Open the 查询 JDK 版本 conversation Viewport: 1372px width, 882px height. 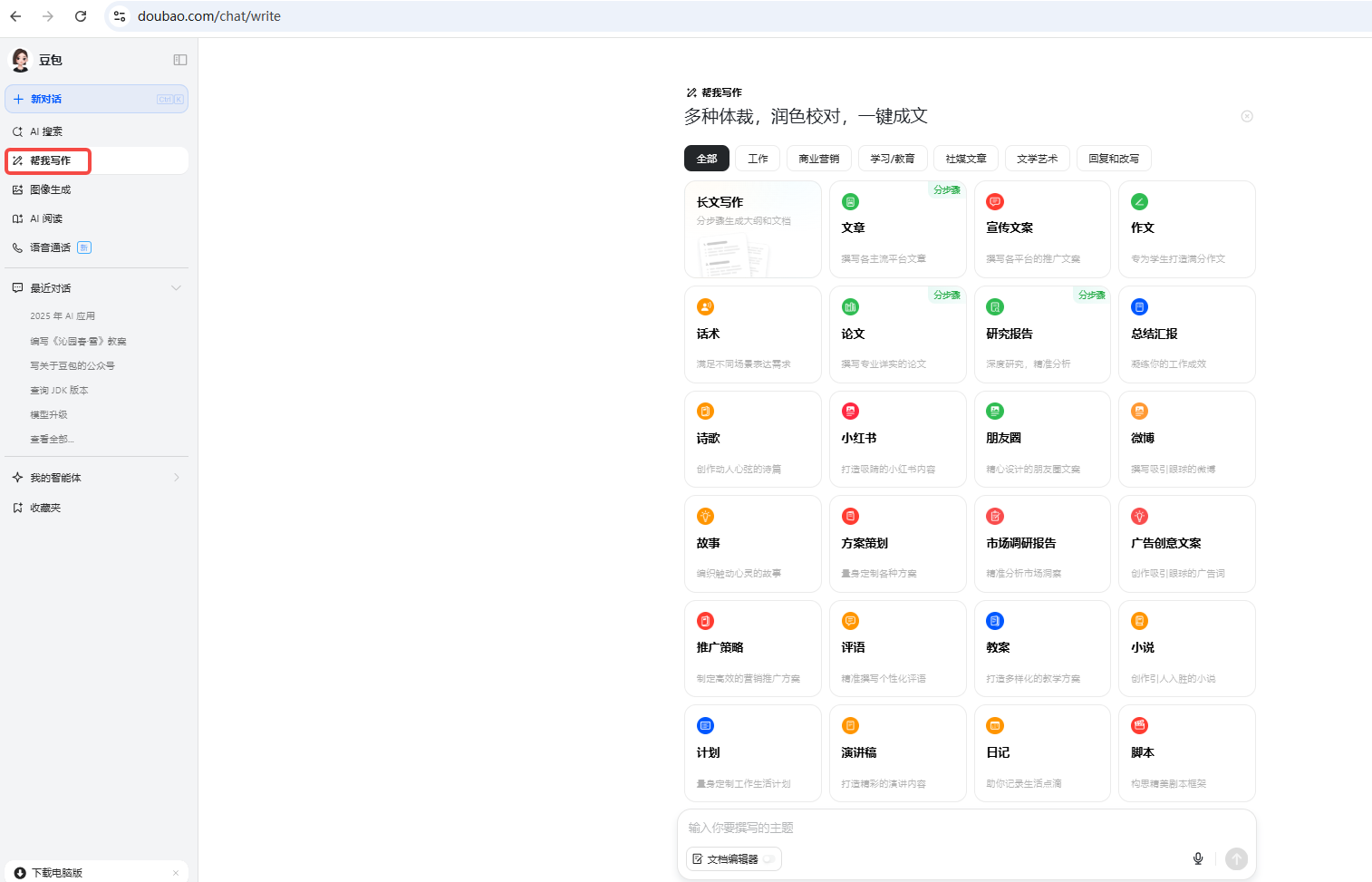coord(59,391)
